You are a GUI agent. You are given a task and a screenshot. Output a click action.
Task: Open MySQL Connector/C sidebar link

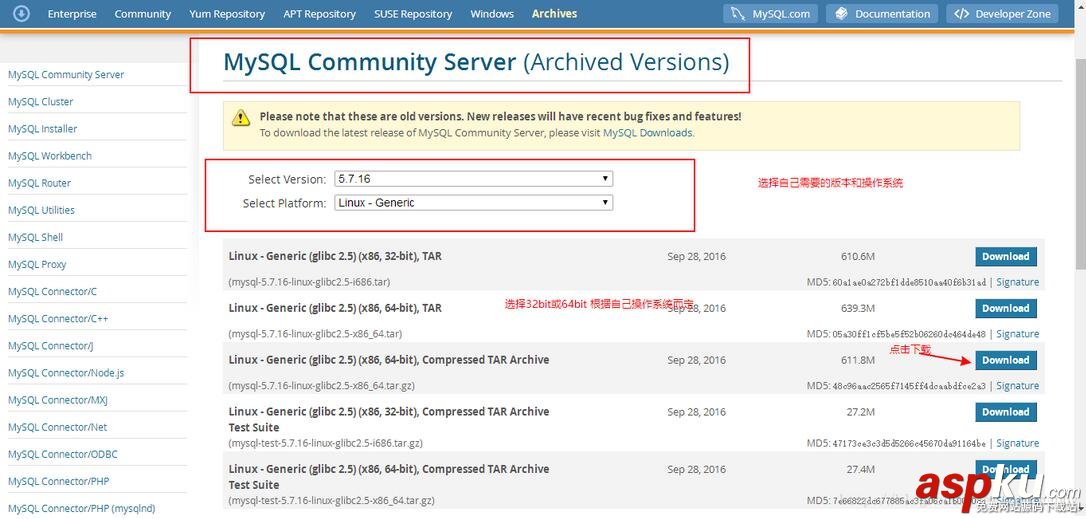click(52, 292)
